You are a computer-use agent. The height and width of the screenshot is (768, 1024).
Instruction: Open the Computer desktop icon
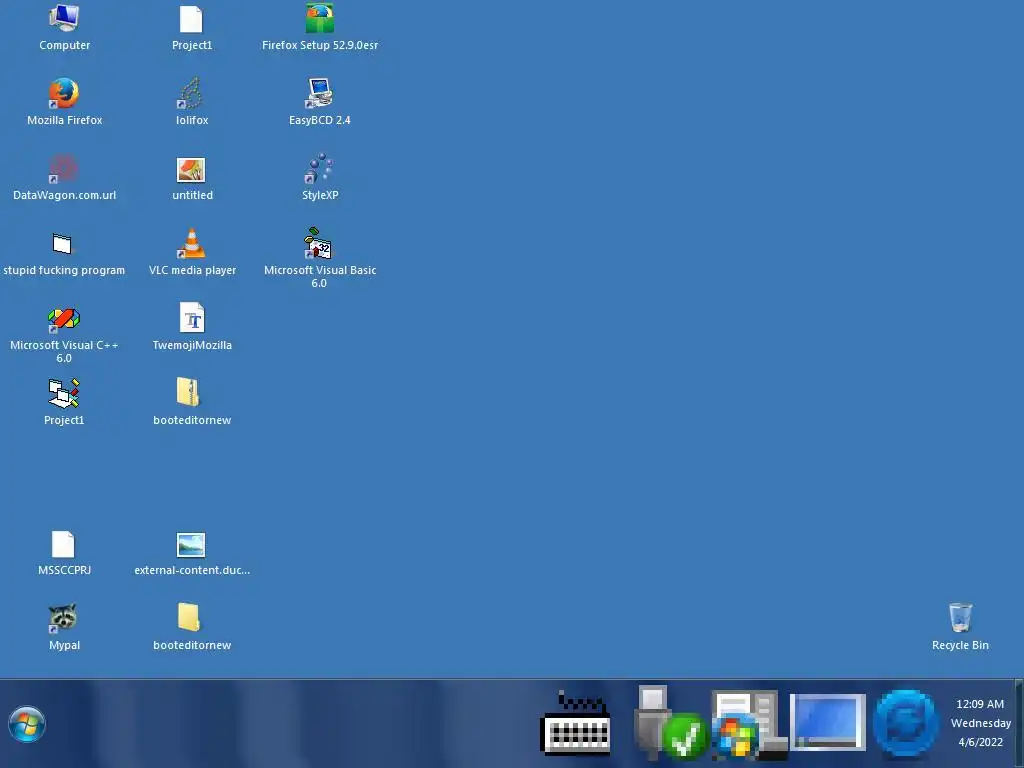tap(64, 26)
